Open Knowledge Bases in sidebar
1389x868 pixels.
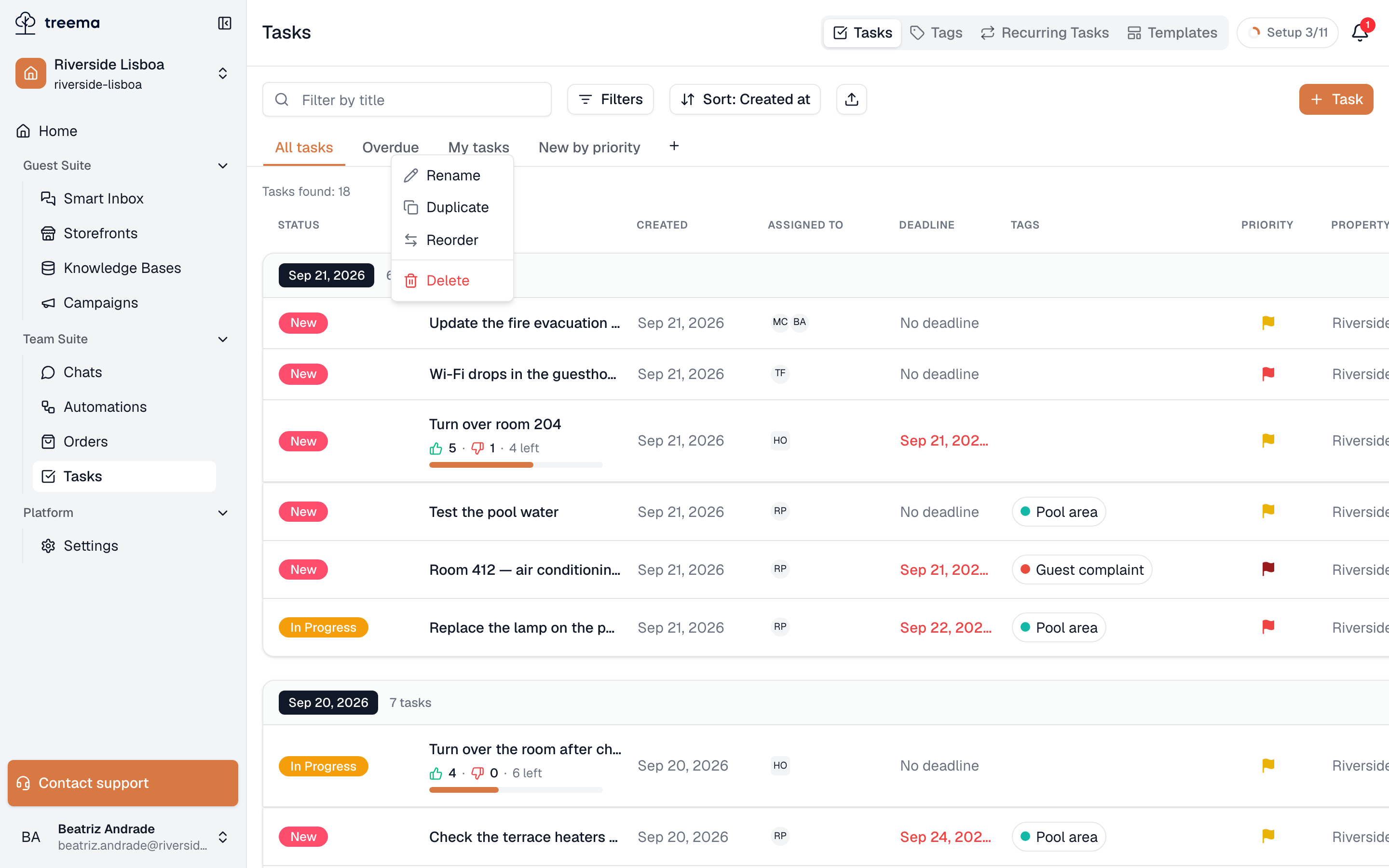point(124,268)
